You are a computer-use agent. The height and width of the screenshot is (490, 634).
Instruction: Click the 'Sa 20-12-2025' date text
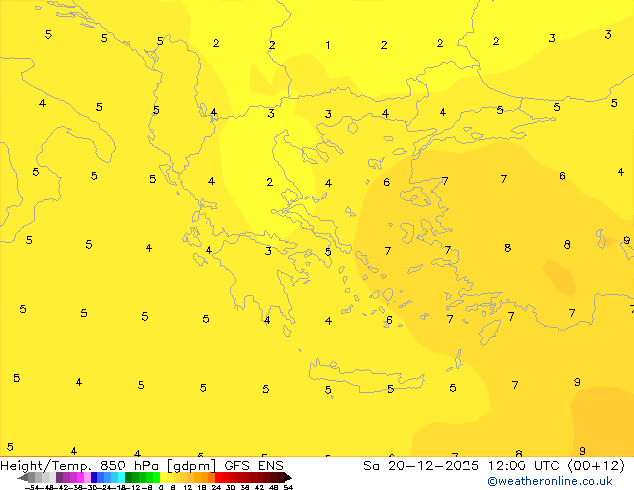click(x=421, y=466)
